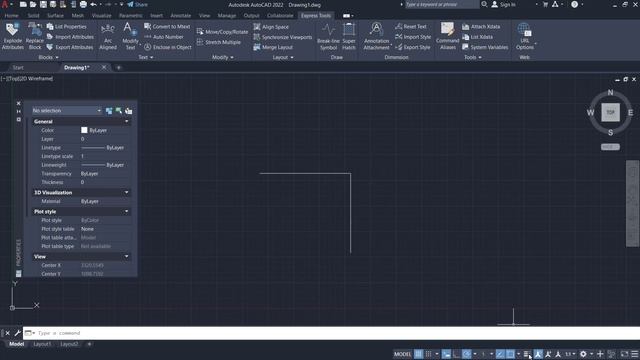640x360 pixels.
Task: Add a new drawing tab with plus
Action: coord(119,68)
